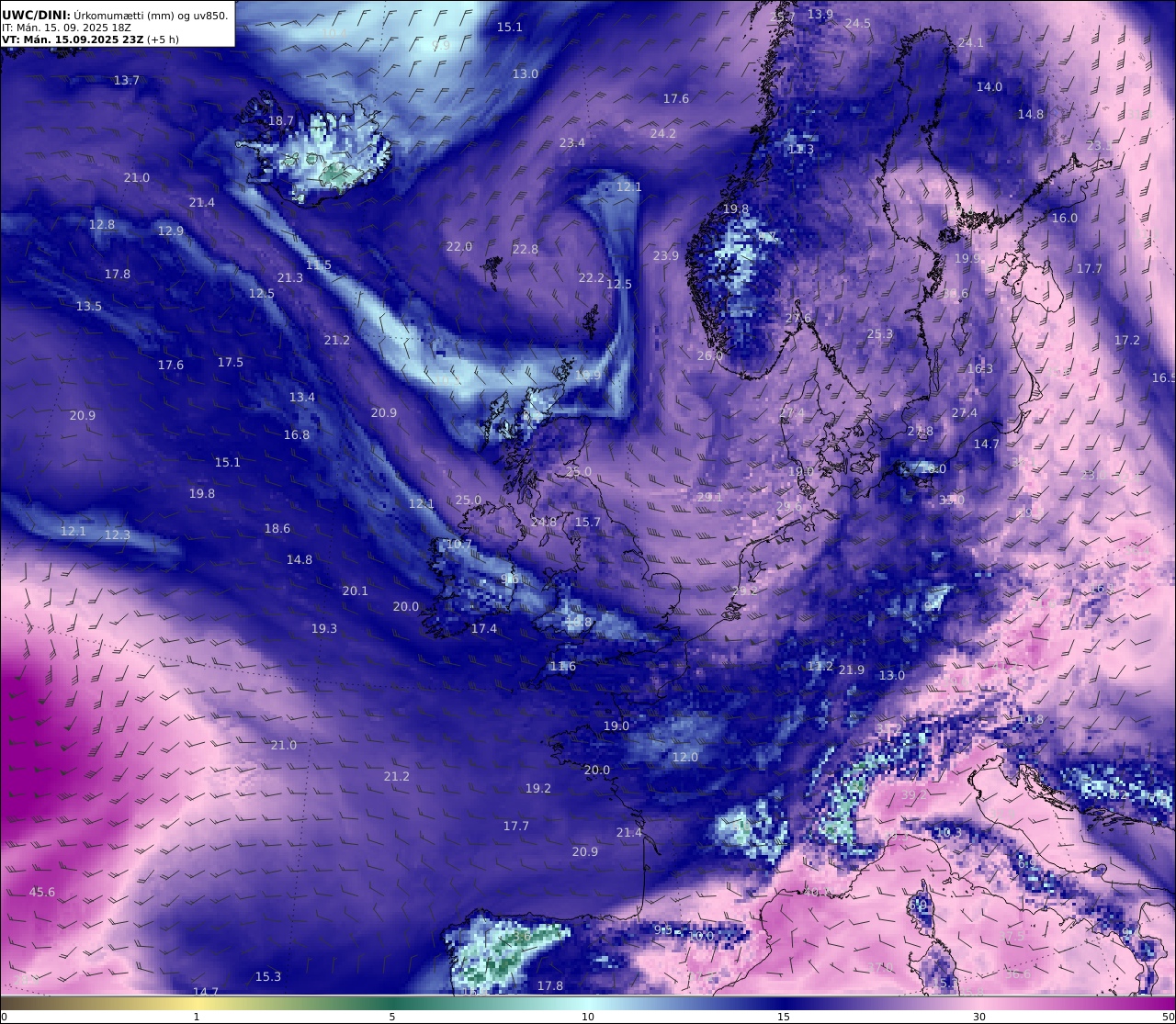Viewport: 1176px width, 1024px height.
Task: Click the 21.9 map value
Action: 852,670
